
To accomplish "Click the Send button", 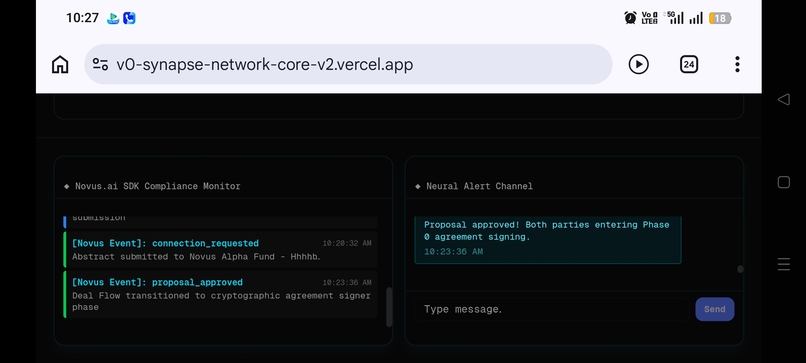I will [715, 309].
